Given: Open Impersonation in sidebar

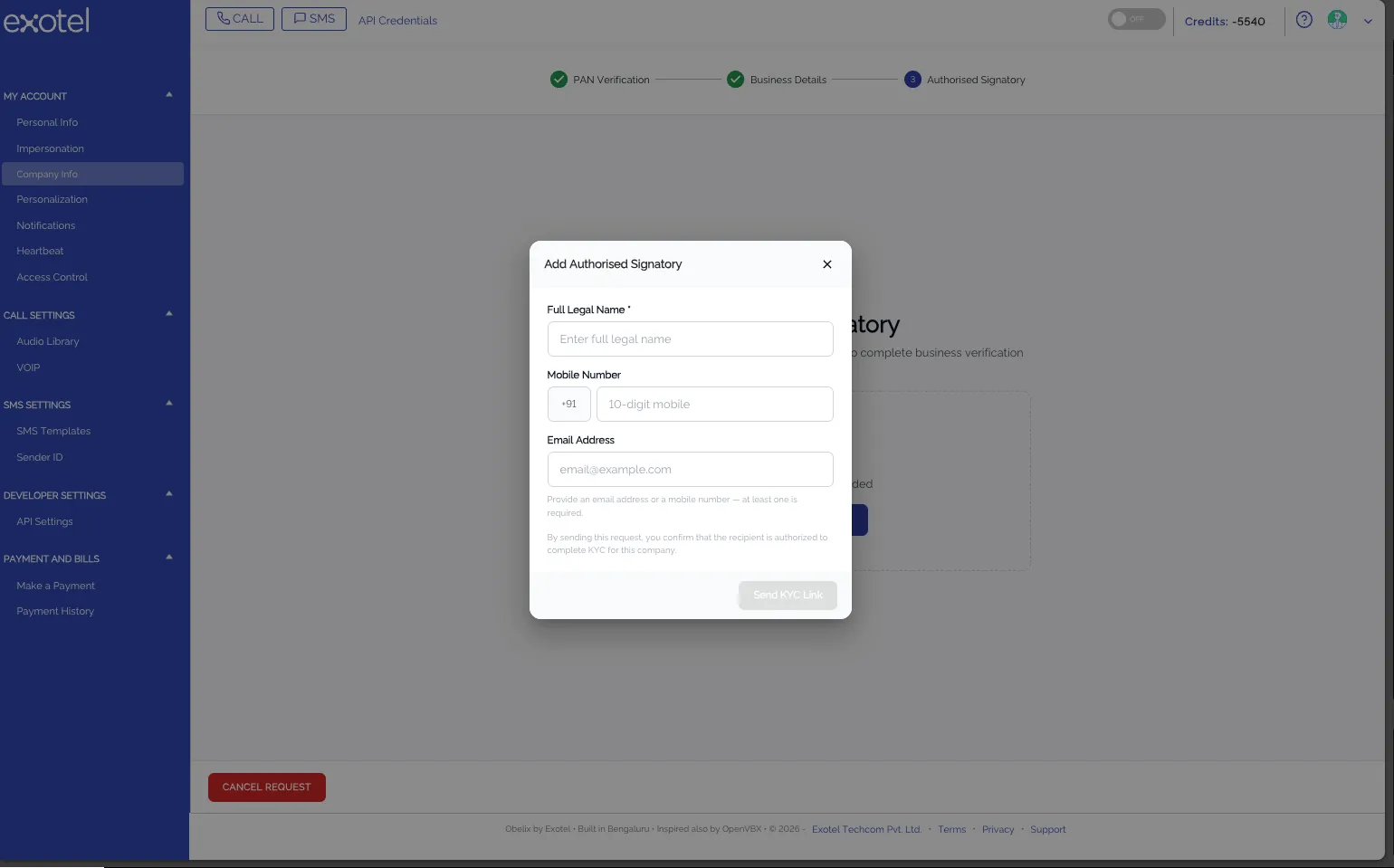Looking at the screenshot, I should click(50, 148).
